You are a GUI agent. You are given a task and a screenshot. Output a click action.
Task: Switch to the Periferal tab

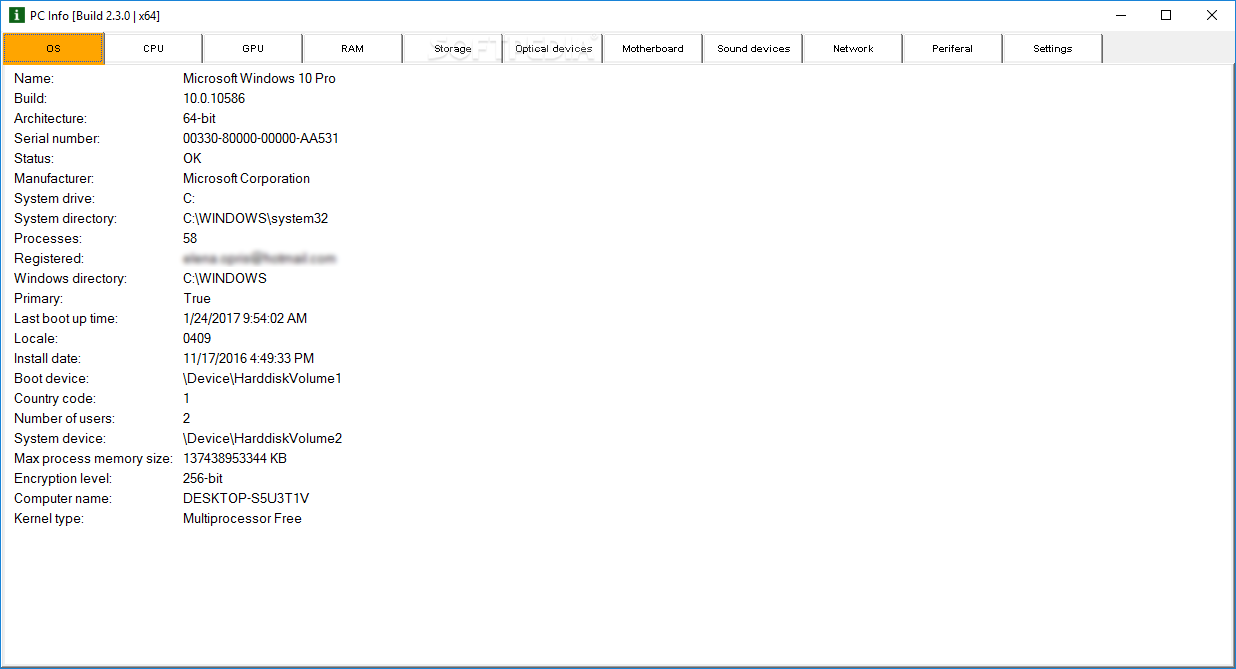[x=953, y=48]
